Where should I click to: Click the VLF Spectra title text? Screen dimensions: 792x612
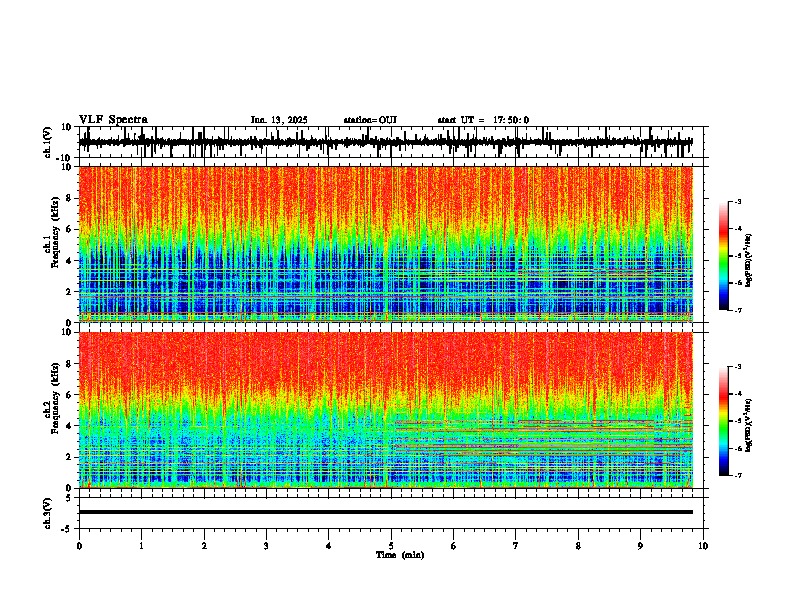(113, 120)
